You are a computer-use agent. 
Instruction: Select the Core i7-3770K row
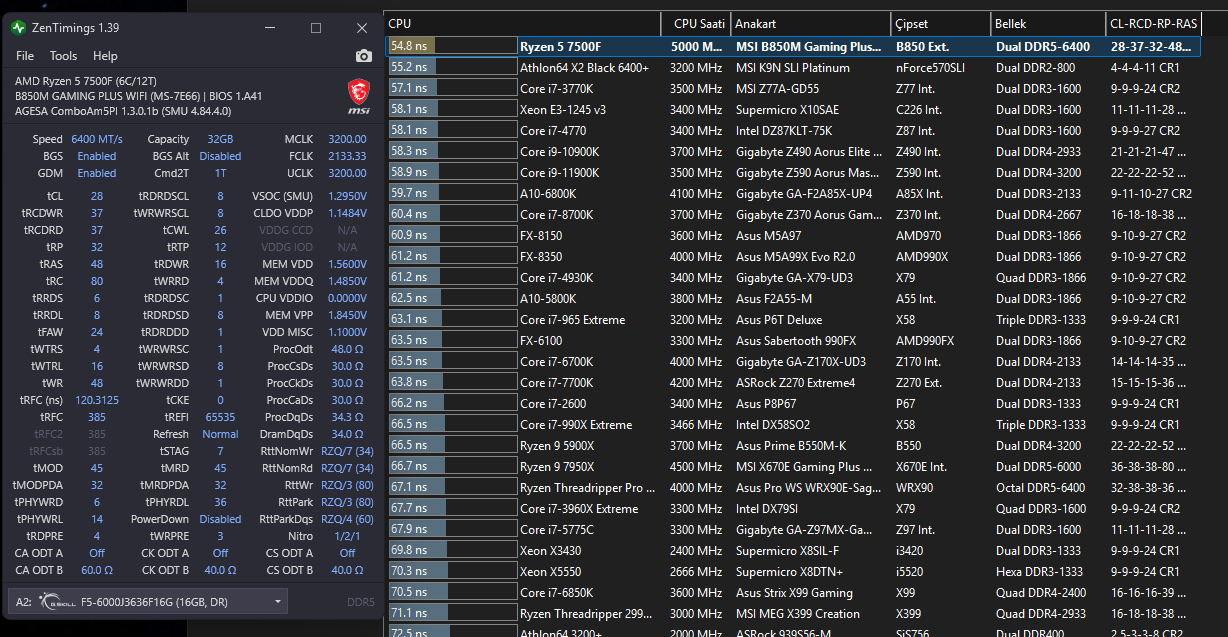click(x=794, y=88)
